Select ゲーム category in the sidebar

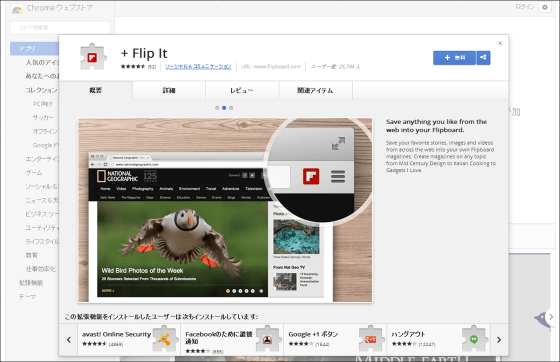[34, 172]
